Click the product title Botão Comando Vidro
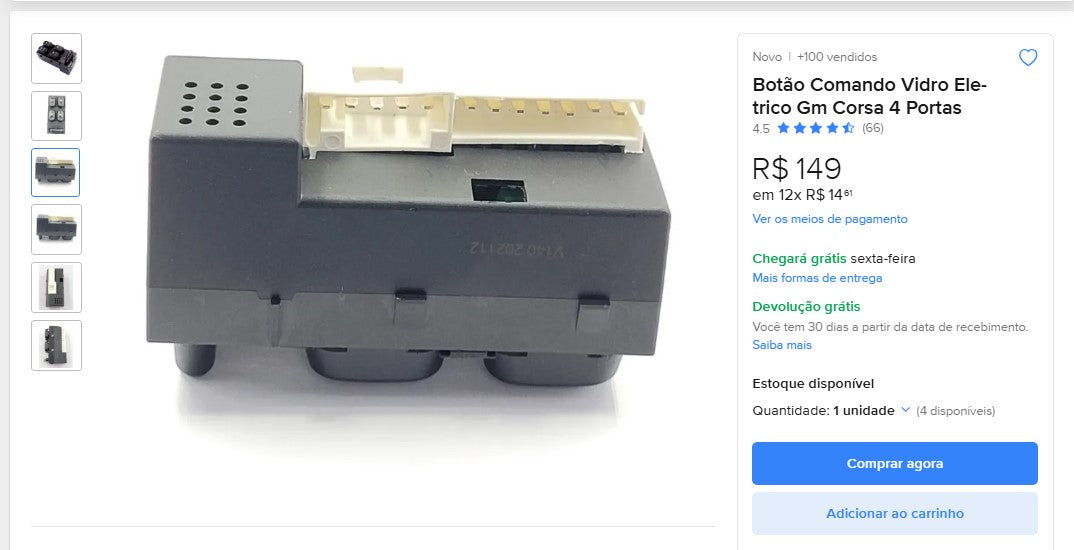The image size is (1074, 550). [x=869, y=97]
